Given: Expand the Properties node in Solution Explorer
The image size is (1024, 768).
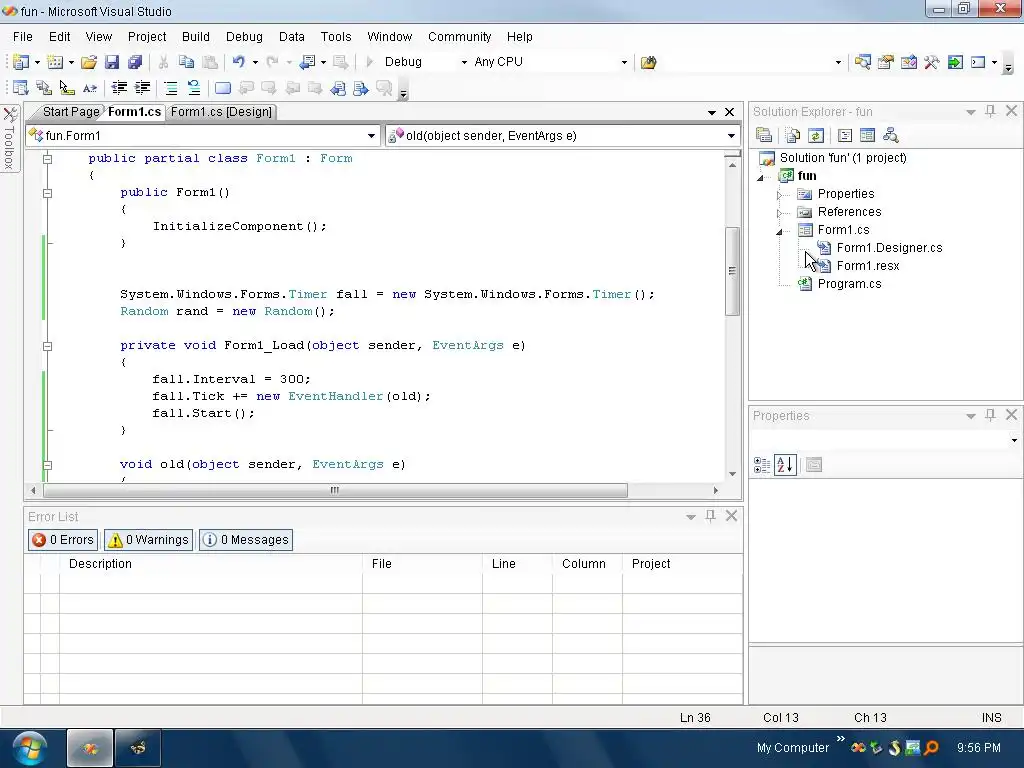Looking at the screenshot, I should 779,195.
